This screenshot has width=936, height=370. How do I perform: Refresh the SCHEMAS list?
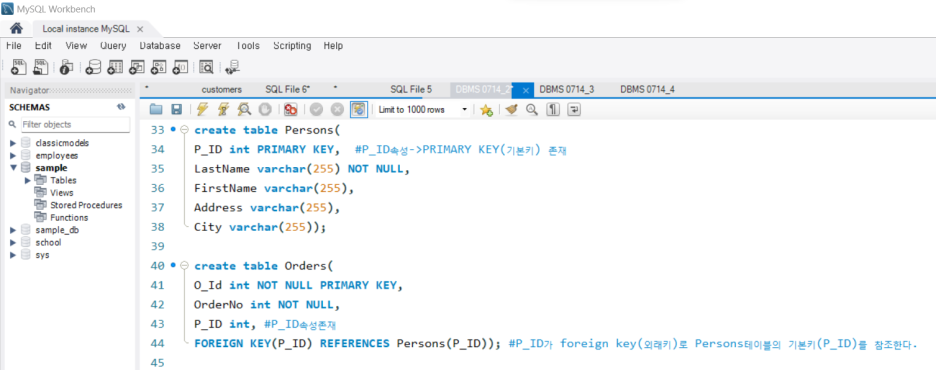coord(121,107)
